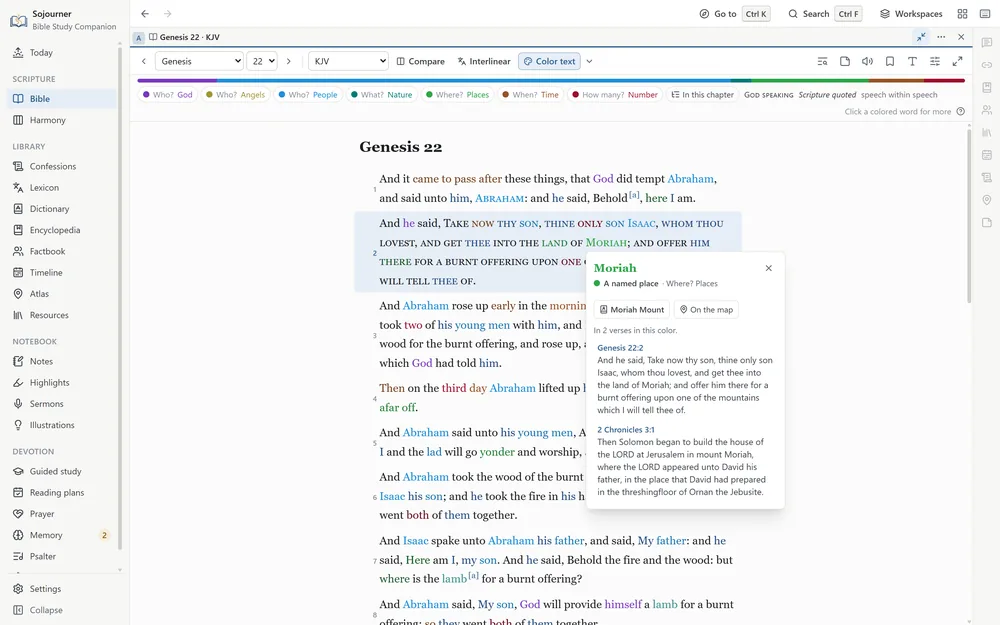
Task: Click the purple God segment of the color bar
Action: click(x=177, y=80)
